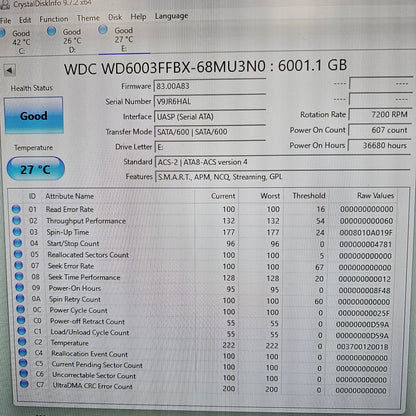The height and width of the screenshot is (416, 416).
Task: Click the Attribute Name column header
Action: [x=70, y=196]
